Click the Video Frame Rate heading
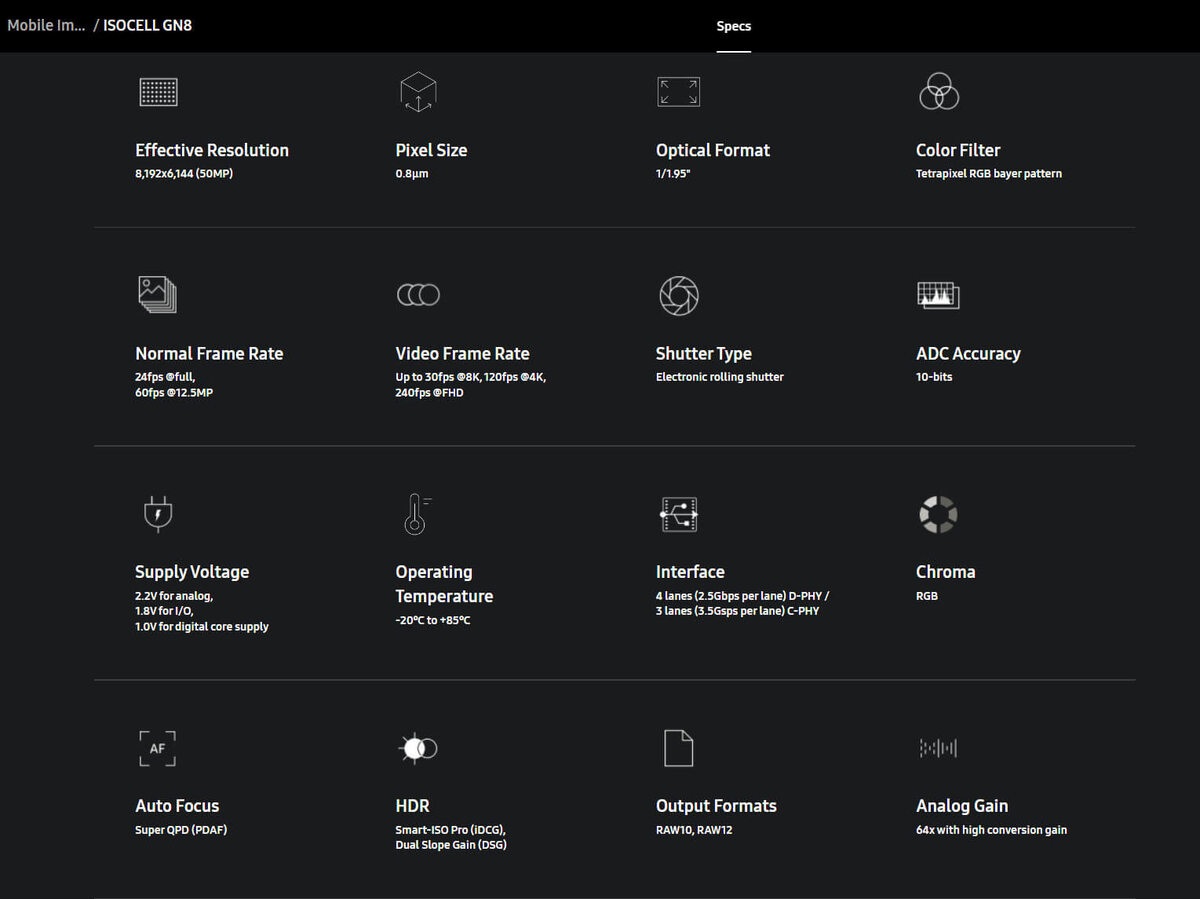Screen dimensions: 1200x899 [x=462, y=354]
